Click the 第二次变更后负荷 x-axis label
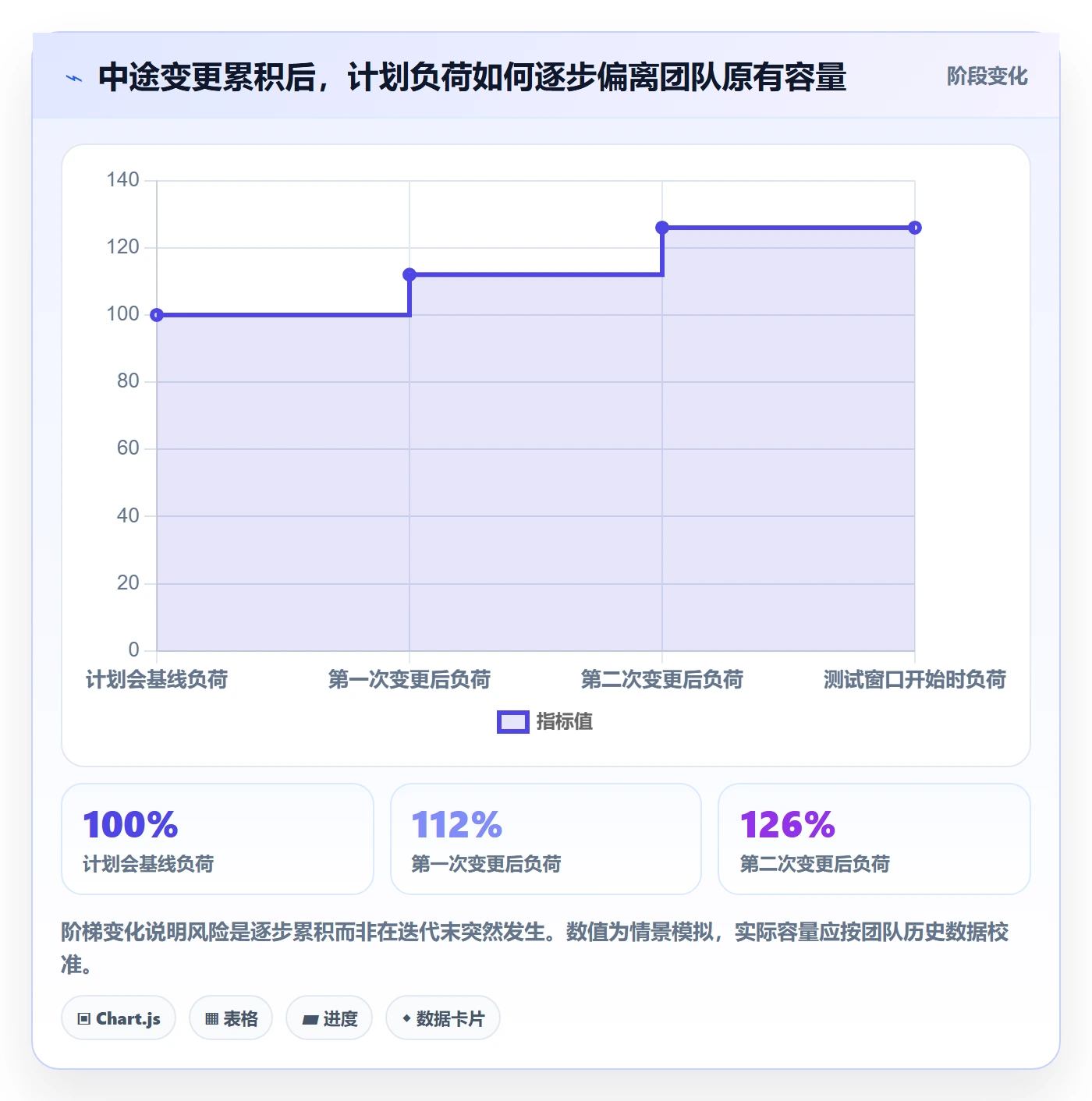1092x1101 pixels. click(x=662, y=679)
